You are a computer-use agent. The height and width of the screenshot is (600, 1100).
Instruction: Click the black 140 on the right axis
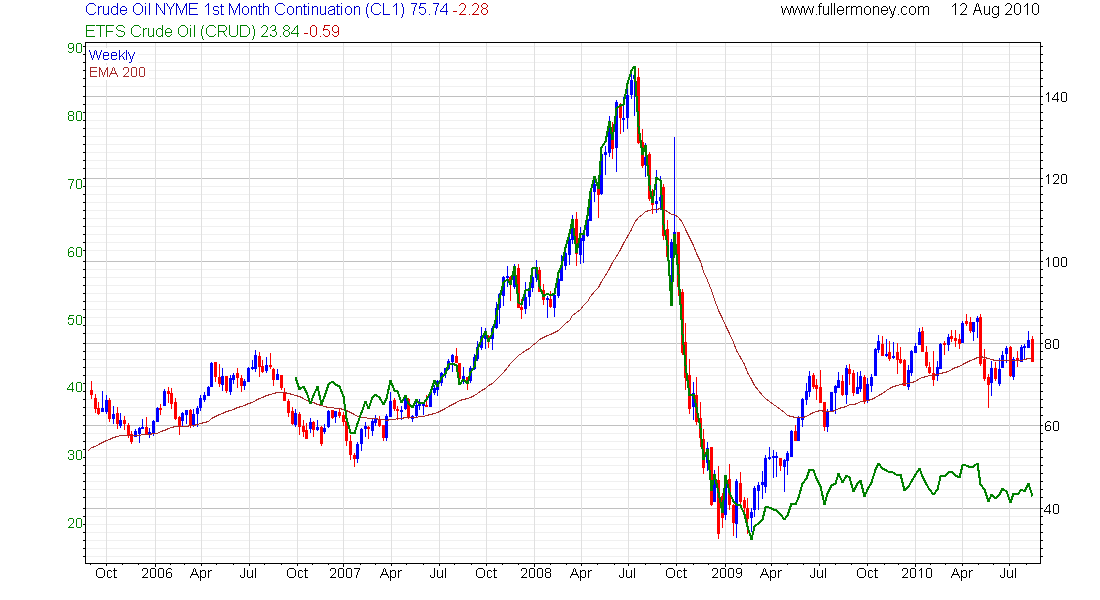[x=1056, y=98]
